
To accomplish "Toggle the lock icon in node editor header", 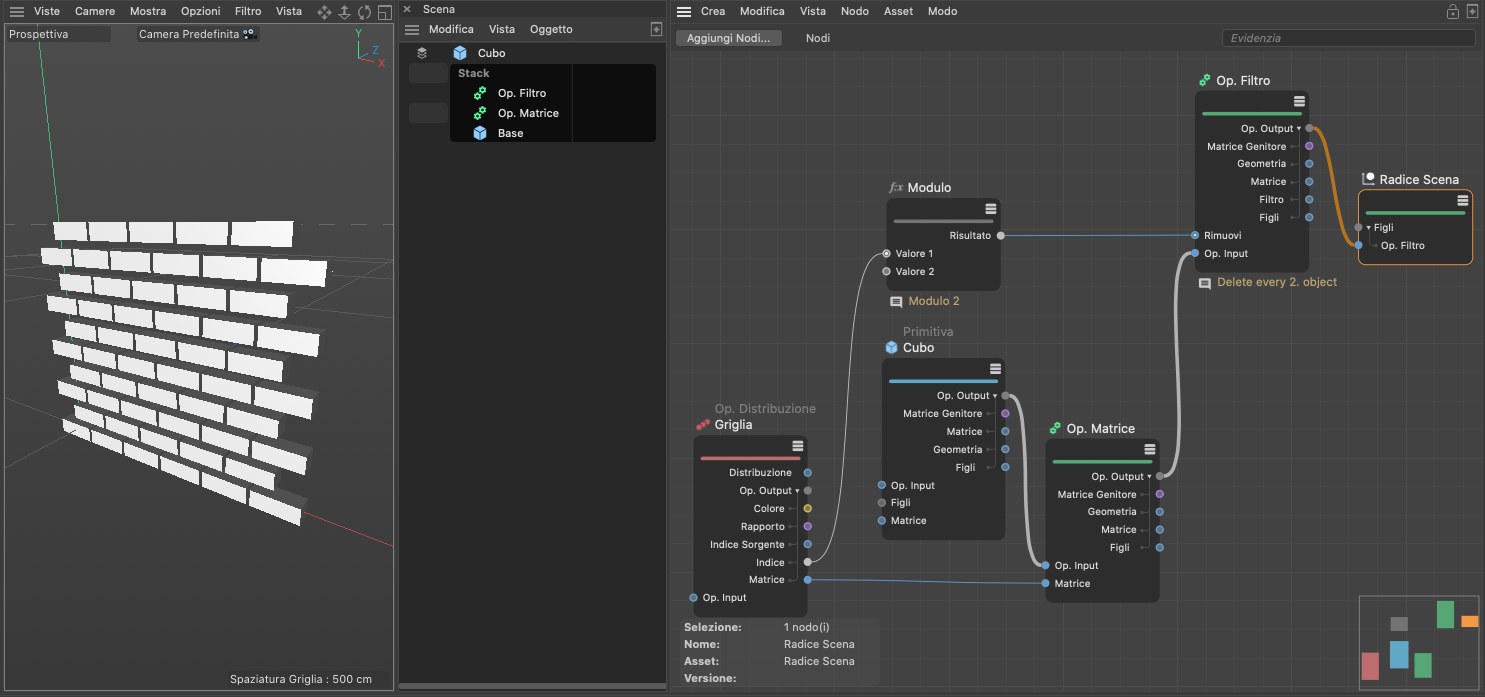I will (x=1452, y=12).
